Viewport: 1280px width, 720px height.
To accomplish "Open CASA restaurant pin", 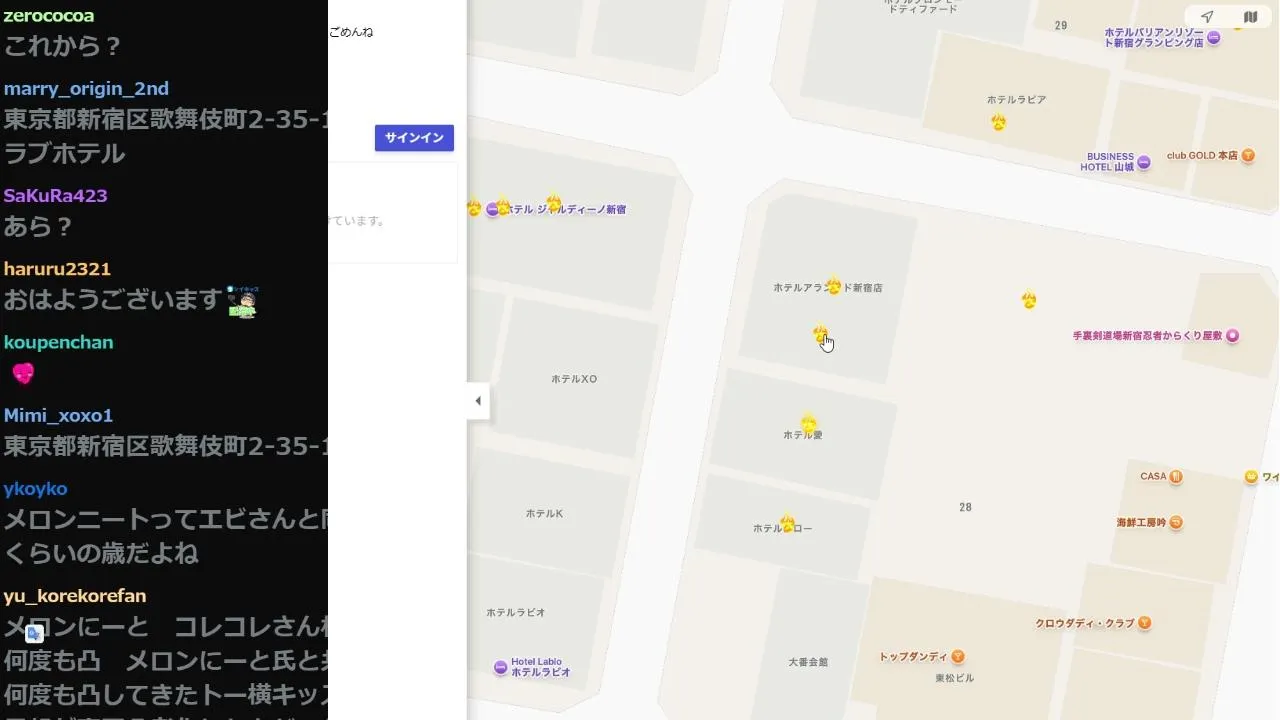I will 1176,477.
